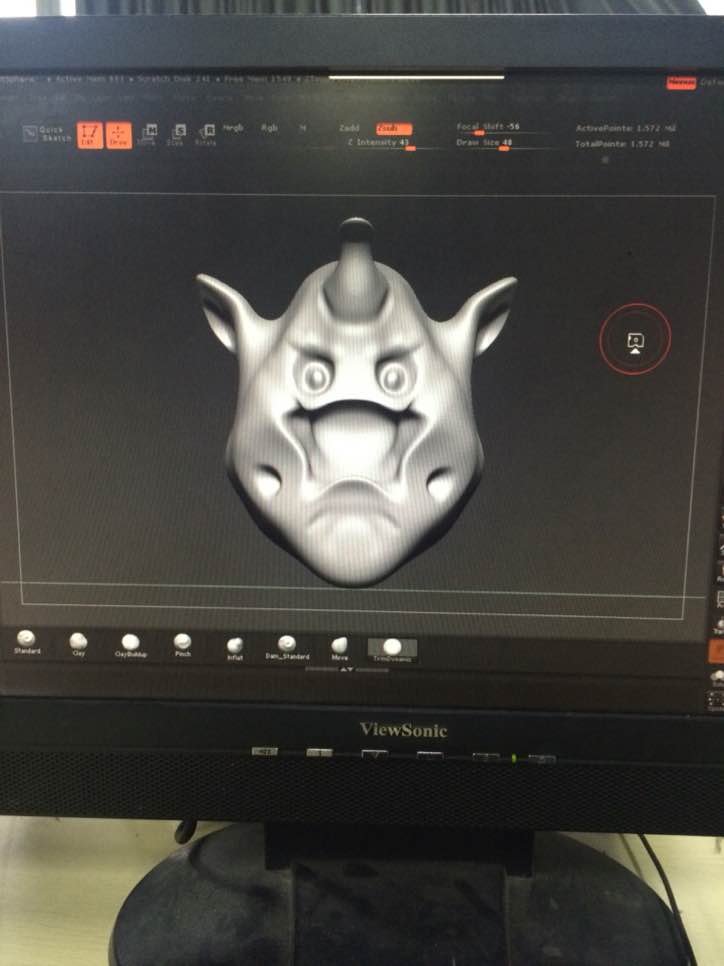Turn on Zadd sculpt mode
The height and width of the screenshot is (966, 724).
(x=349, y=128)
